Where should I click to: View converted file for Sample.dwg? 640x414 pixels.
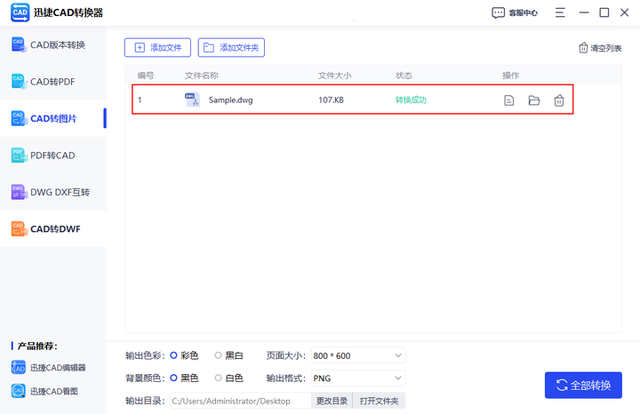[x=509, y=100]
